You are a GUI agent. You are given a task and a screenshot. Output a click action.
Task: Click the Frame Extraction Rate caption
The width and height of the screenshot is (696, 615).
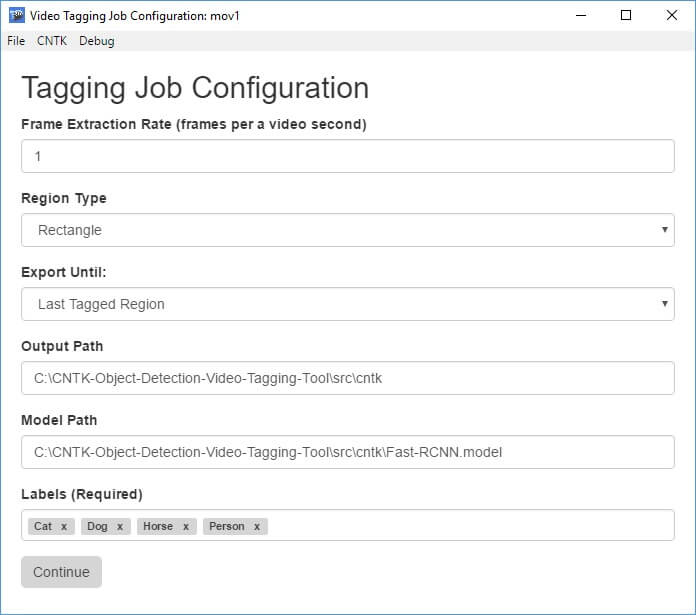click(x=194, y=124)
